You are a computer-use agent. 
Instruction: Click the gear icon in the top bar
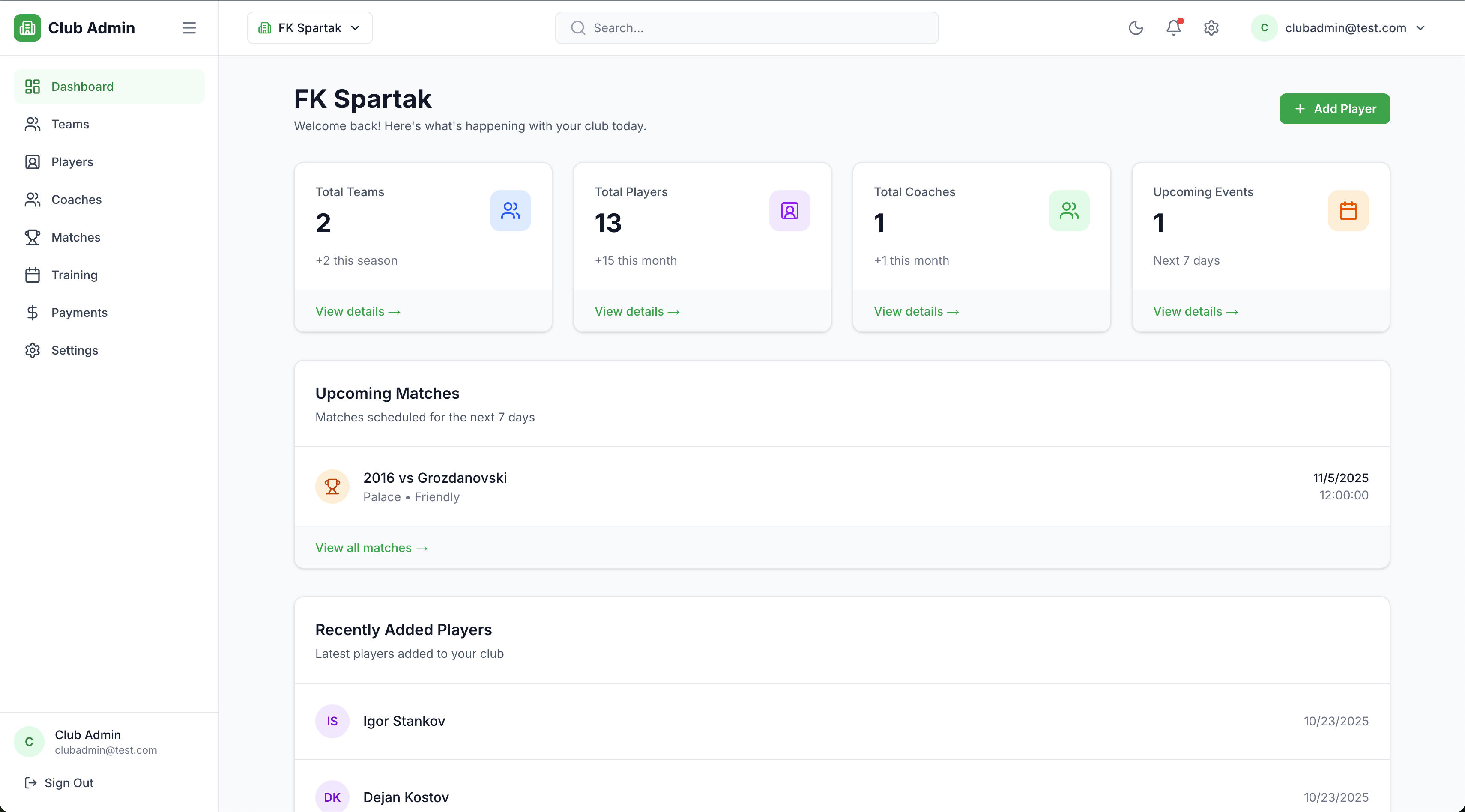pos(1211,28)
